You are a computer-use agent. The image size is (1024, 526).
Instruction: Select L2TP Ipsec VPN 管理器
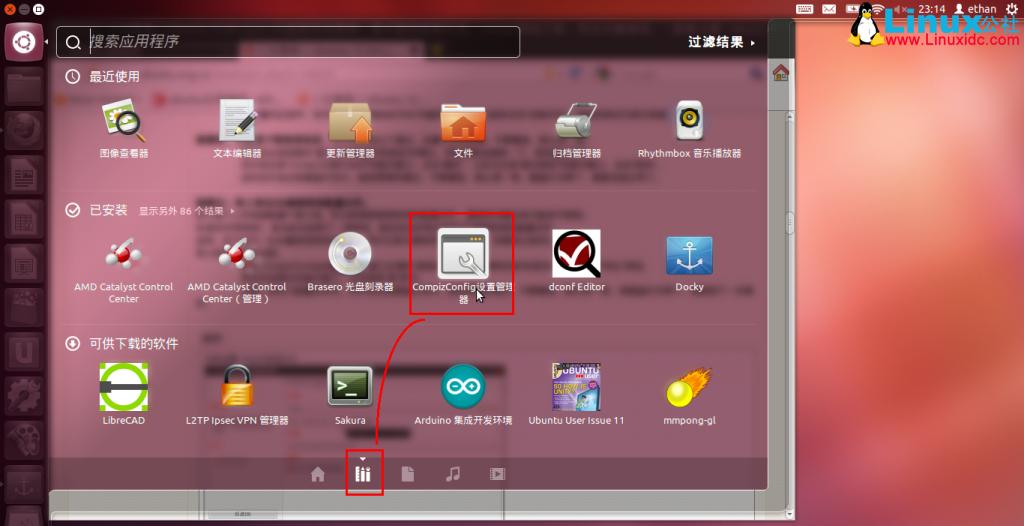click(237, 394)
